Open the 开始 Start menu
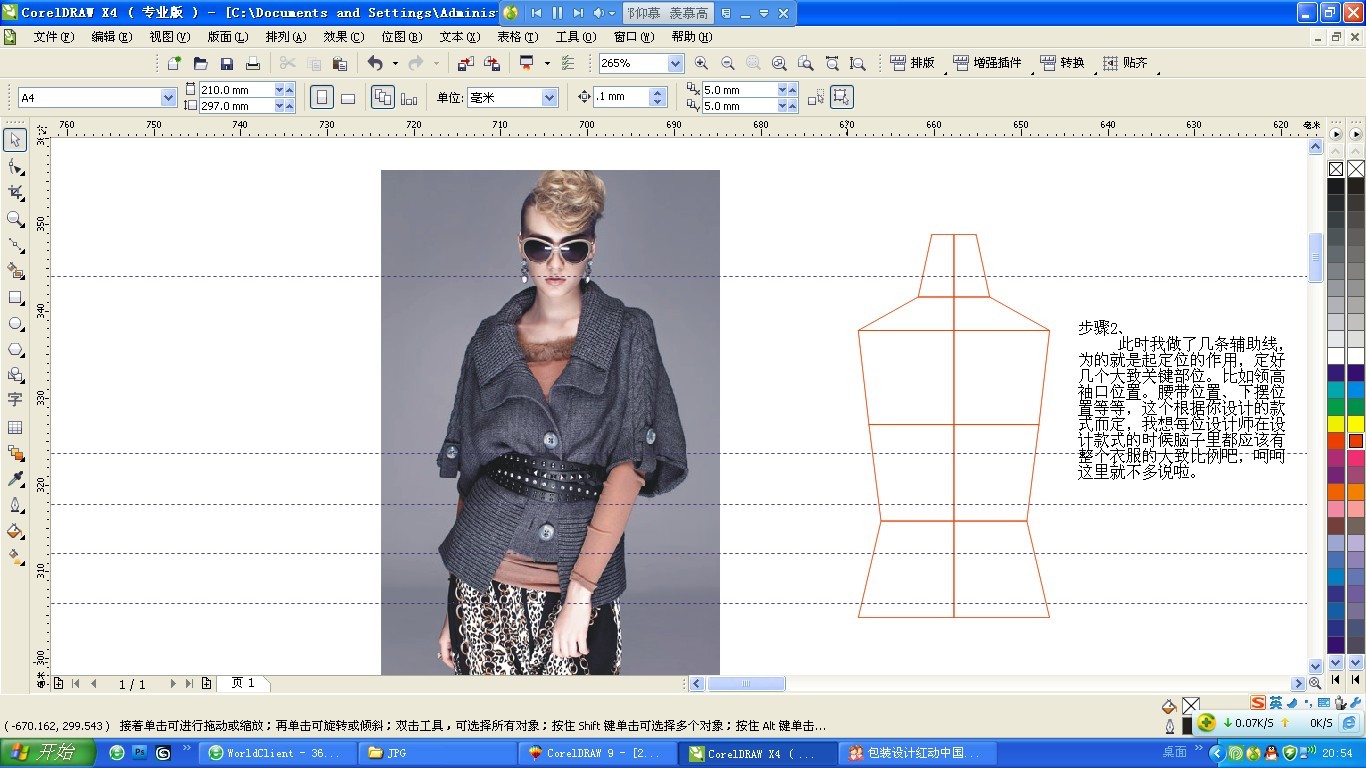This screenshot has width=1366, height=768. click(x=47, y=753)
